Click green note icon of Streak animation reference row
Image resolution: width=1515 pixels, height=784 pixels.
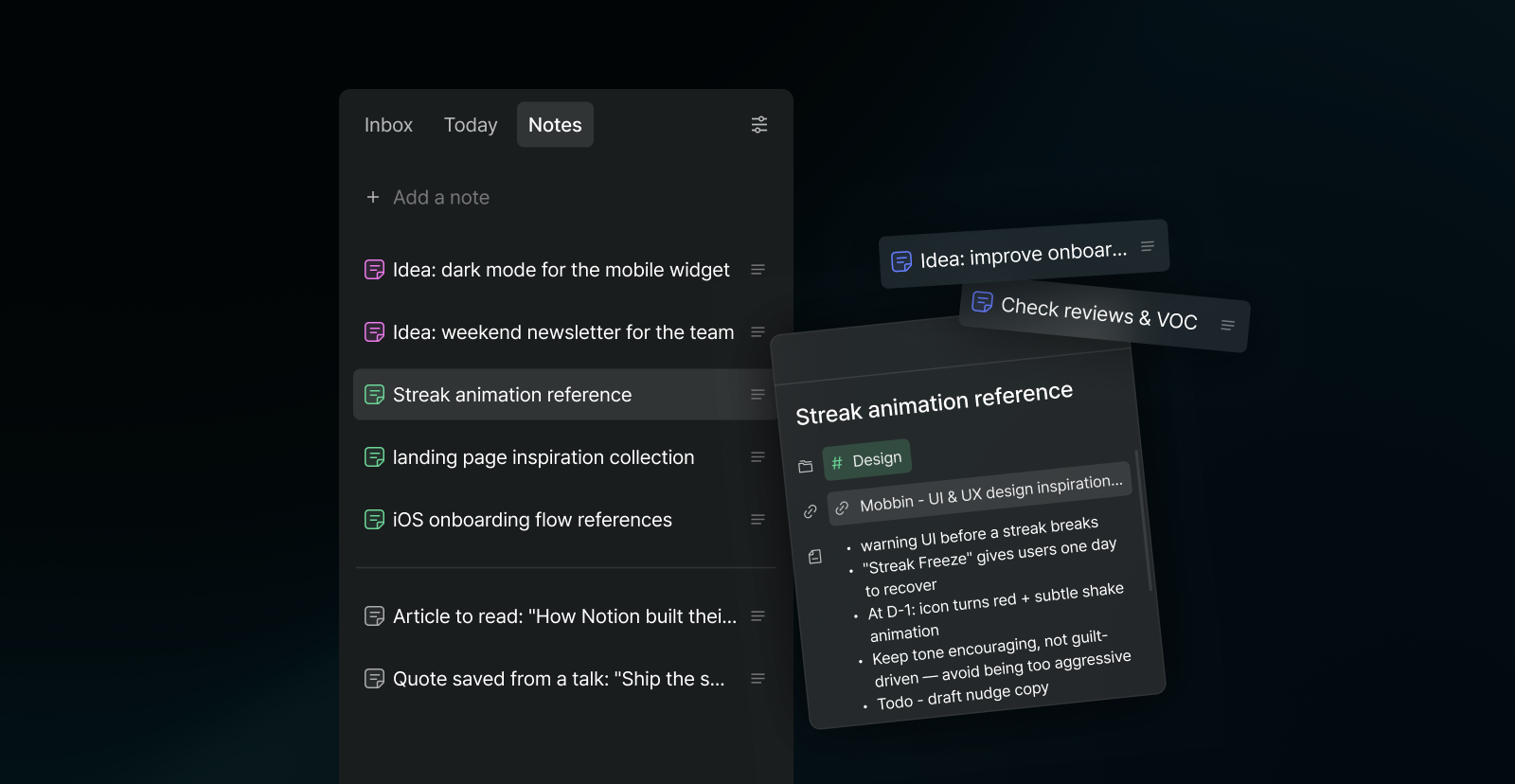(x=375, y=395)
